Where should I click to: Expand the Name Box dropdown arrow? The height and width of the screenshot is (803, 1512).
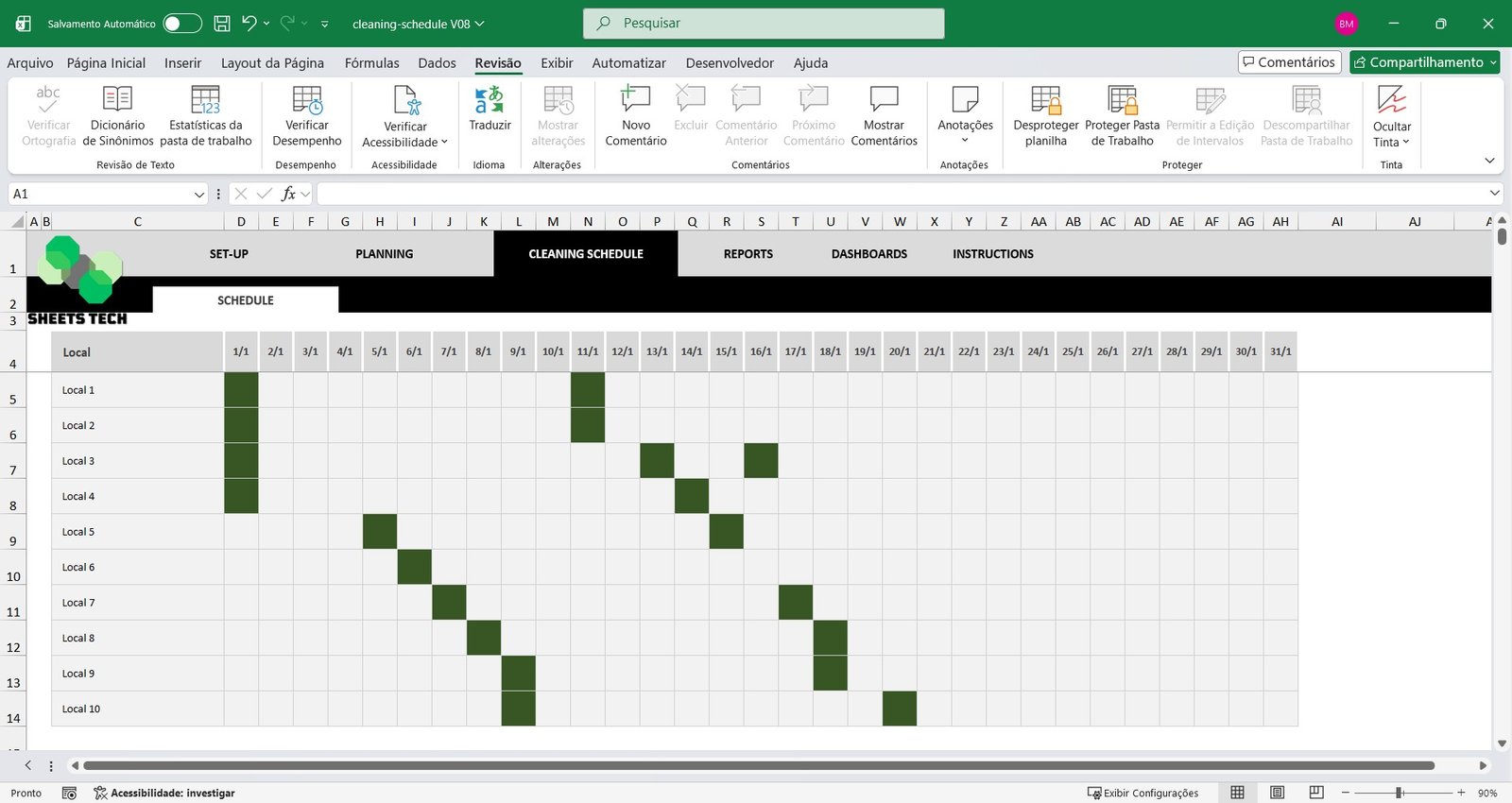coord(198,194)
